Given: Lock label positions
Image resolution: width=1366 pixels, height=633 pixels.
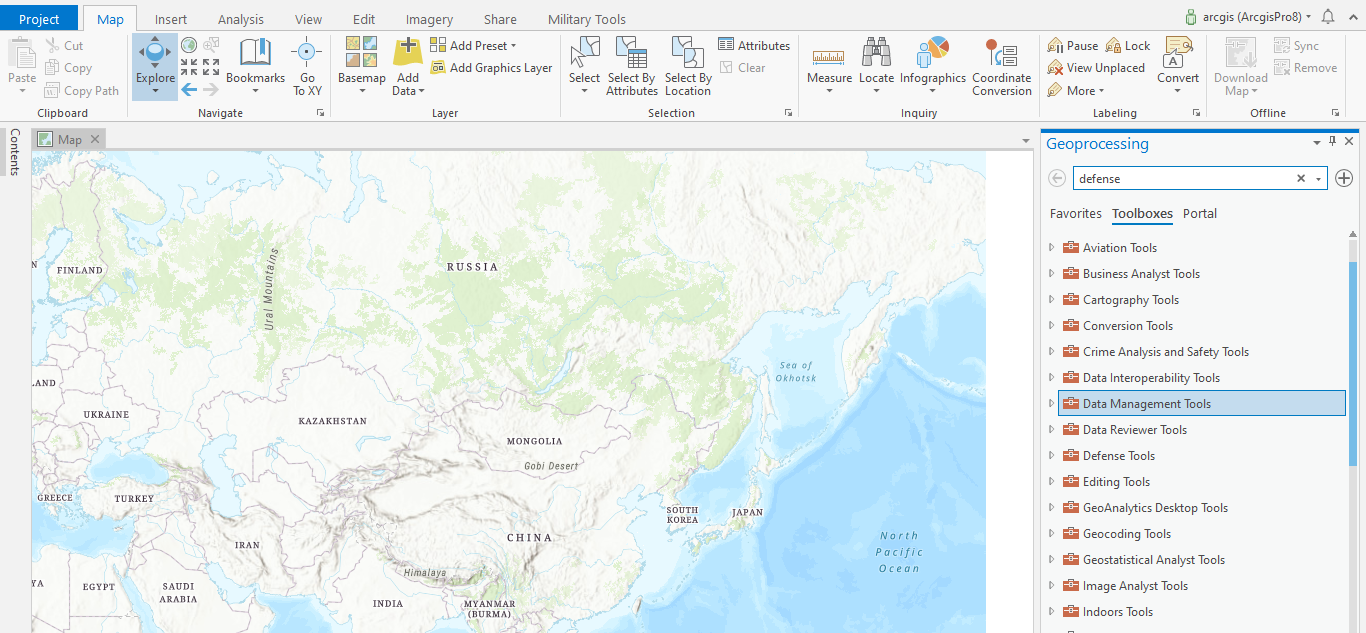Looking at the screenshot, I should pyautogui.click(x=1127, y=45).
